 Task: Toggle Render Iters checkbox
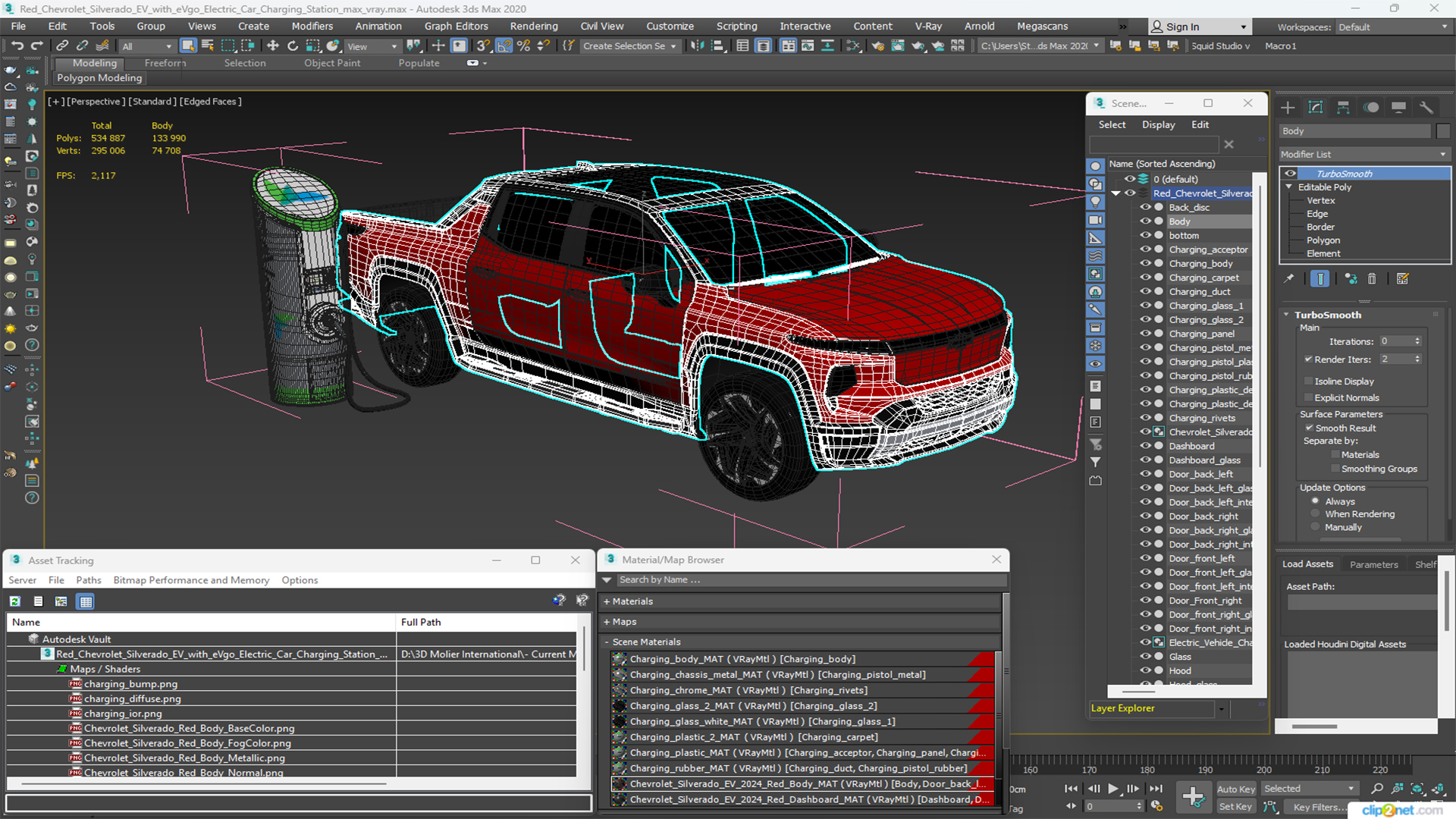coord(1308,359)
